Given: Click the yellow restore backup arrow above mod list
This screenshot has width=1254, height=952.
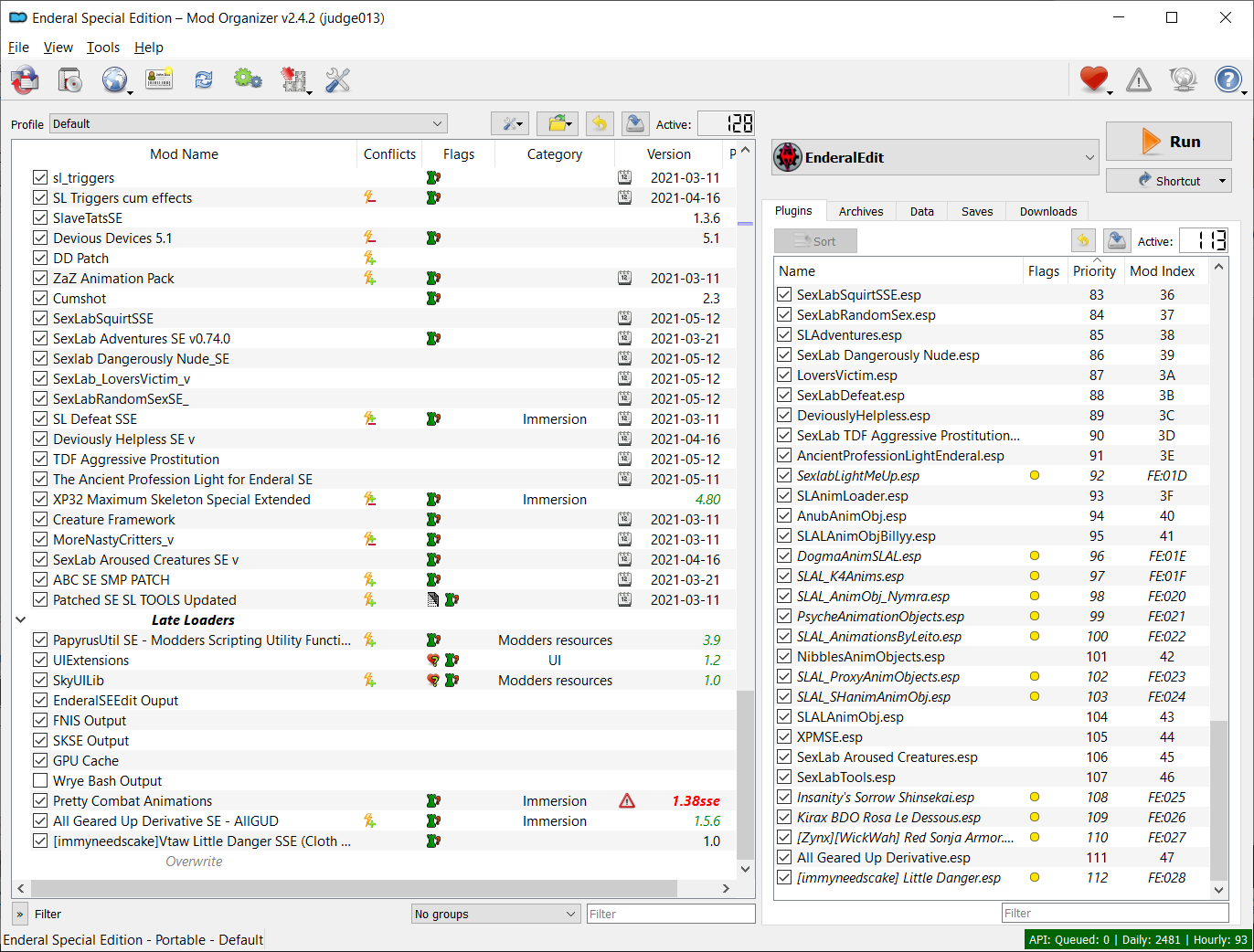Looking at the screenshot, I should click(x=600, y=123).
